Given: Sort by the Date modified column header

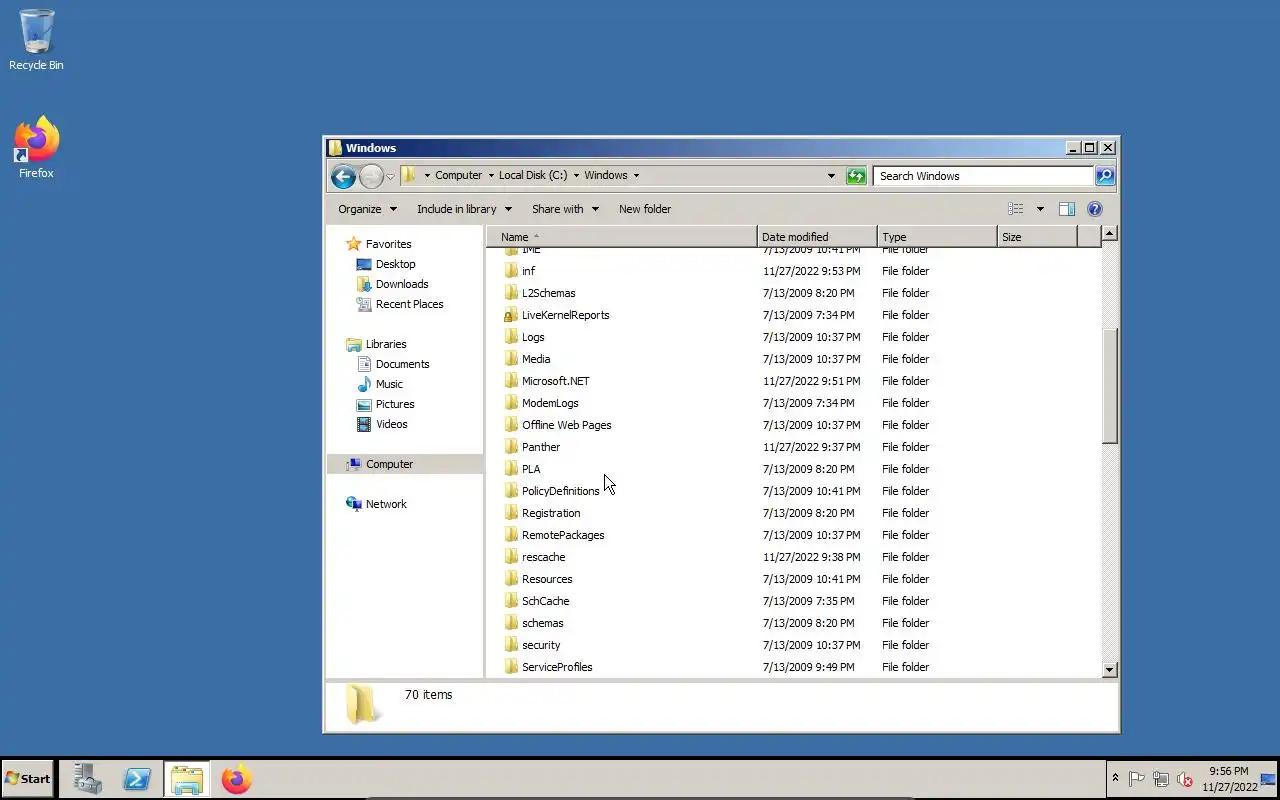Looking at the screenshot, I should point(817,237).
